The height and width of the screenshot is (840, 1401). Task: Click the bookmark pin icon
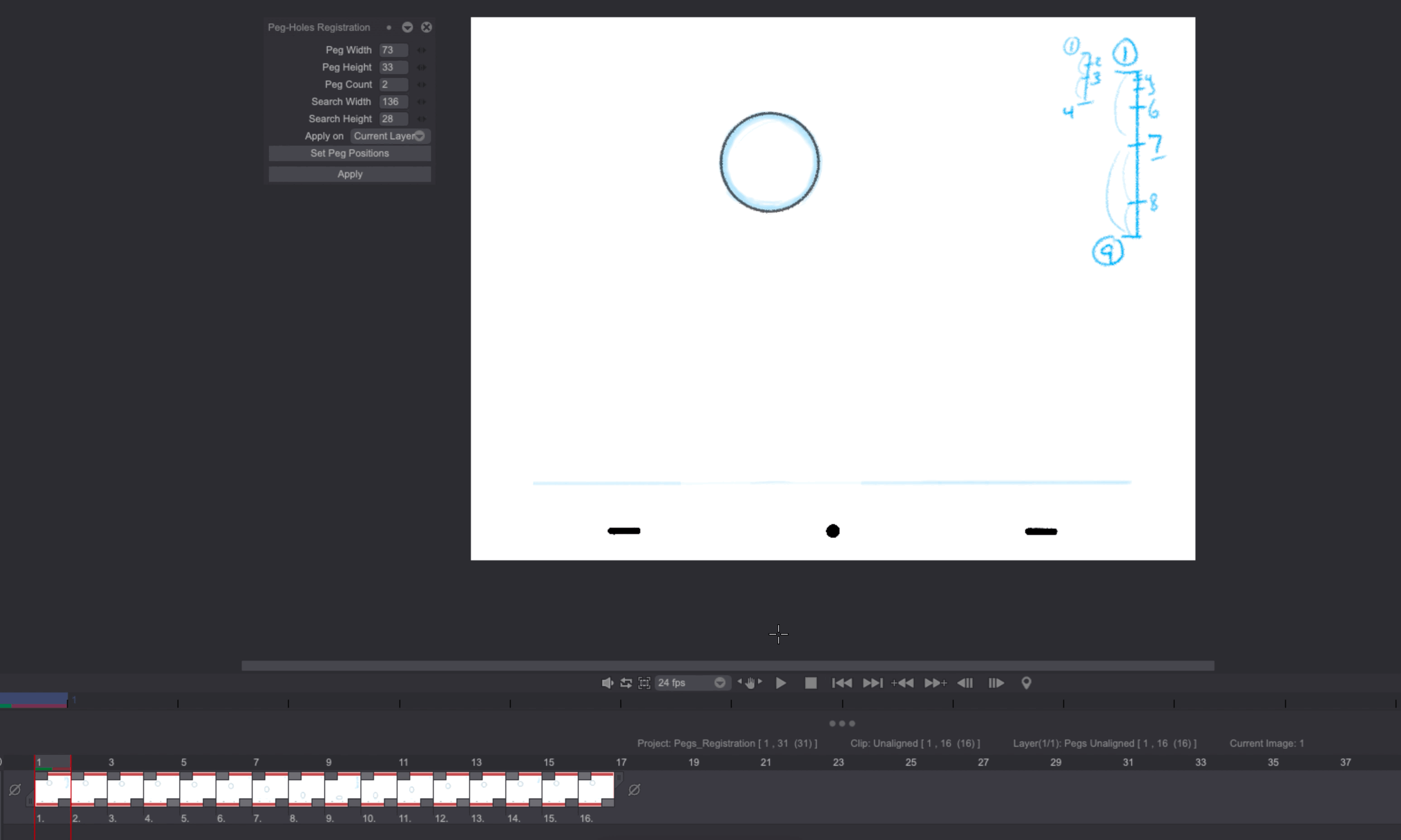click(1026, 682)
